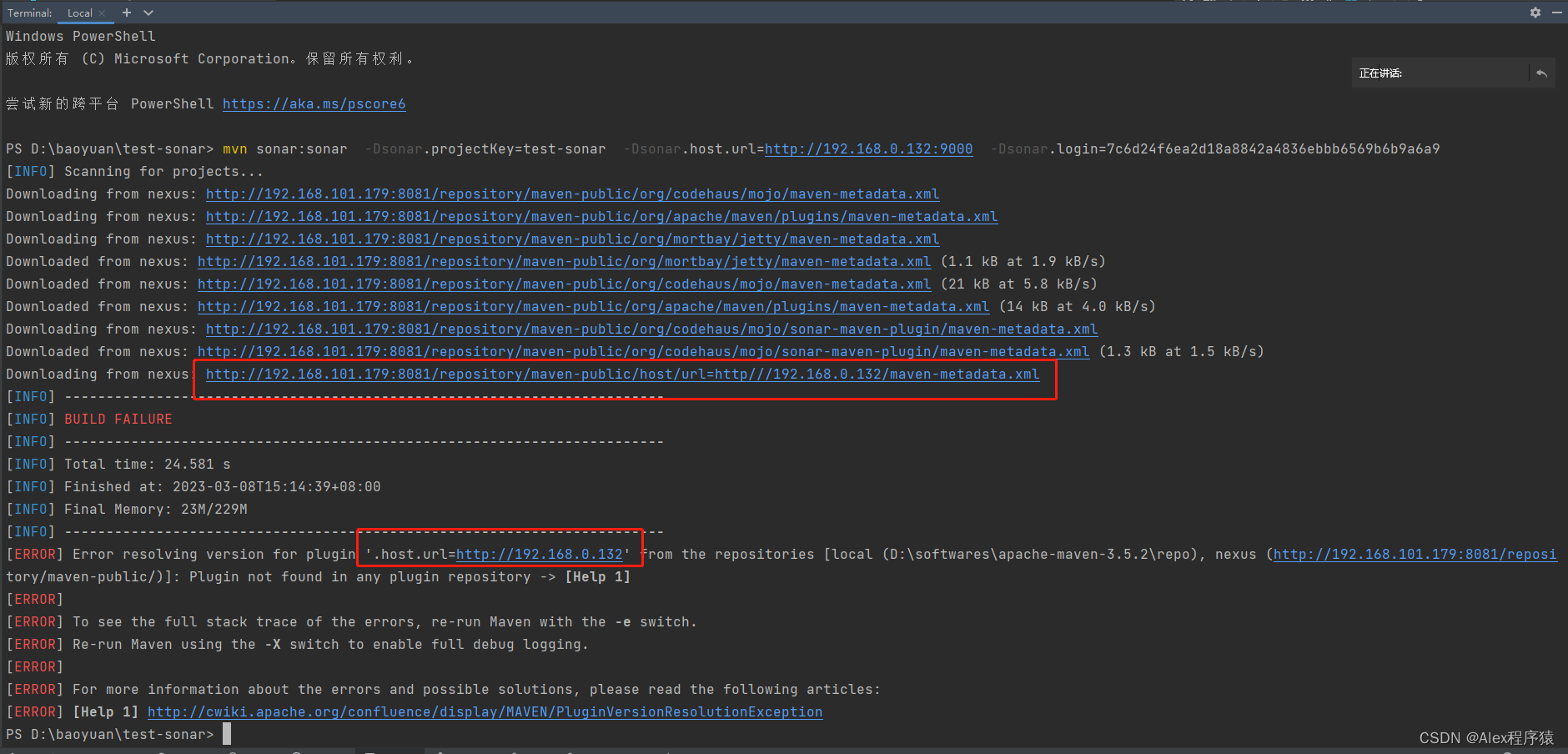Open the Downloaded sonar-maven-plugin link (1.3 kB)

[x=643, y=351]
